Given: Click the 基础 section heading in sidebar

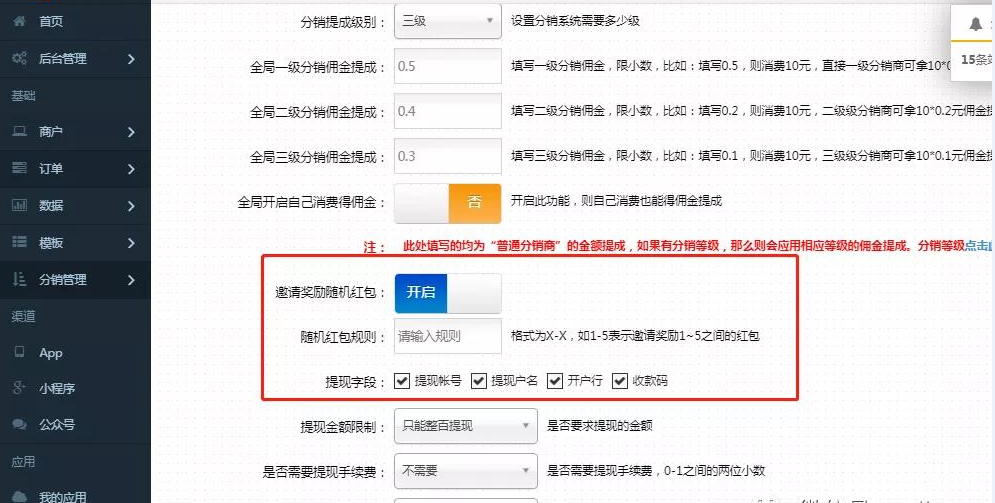Looking at the screenshot, I should click(x=23, y=96).
